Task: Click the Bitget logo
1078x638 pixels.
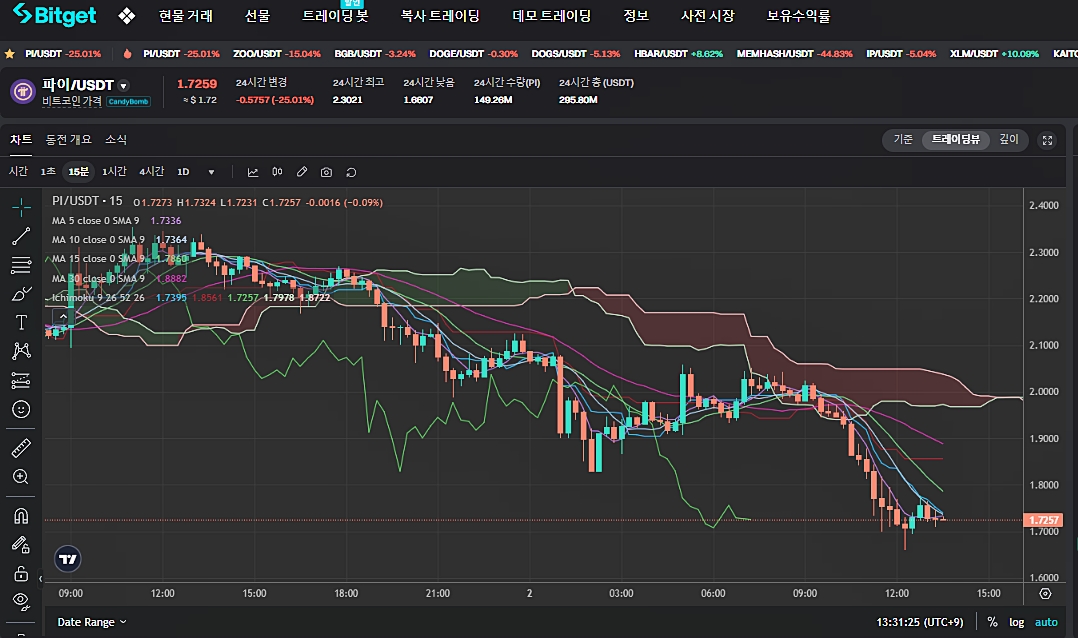Action: 54,14
